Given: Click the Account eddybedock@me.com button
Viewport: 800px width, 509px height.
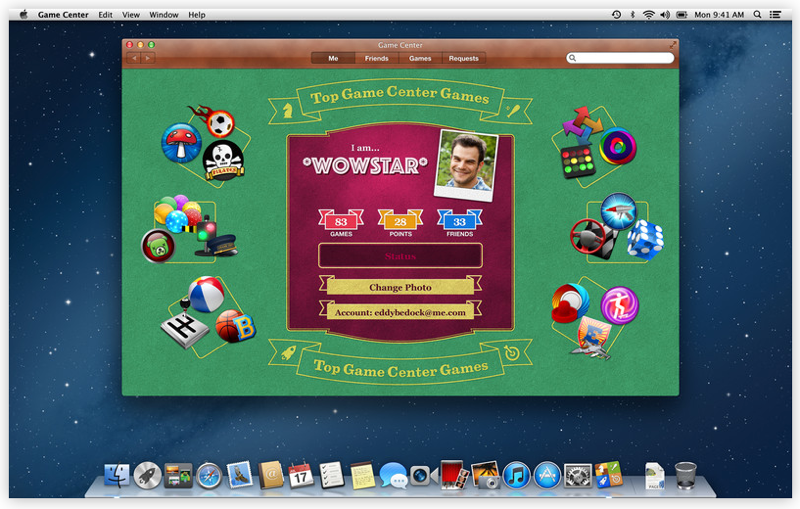Looking at the screenshot, I should tap(401, 313).
